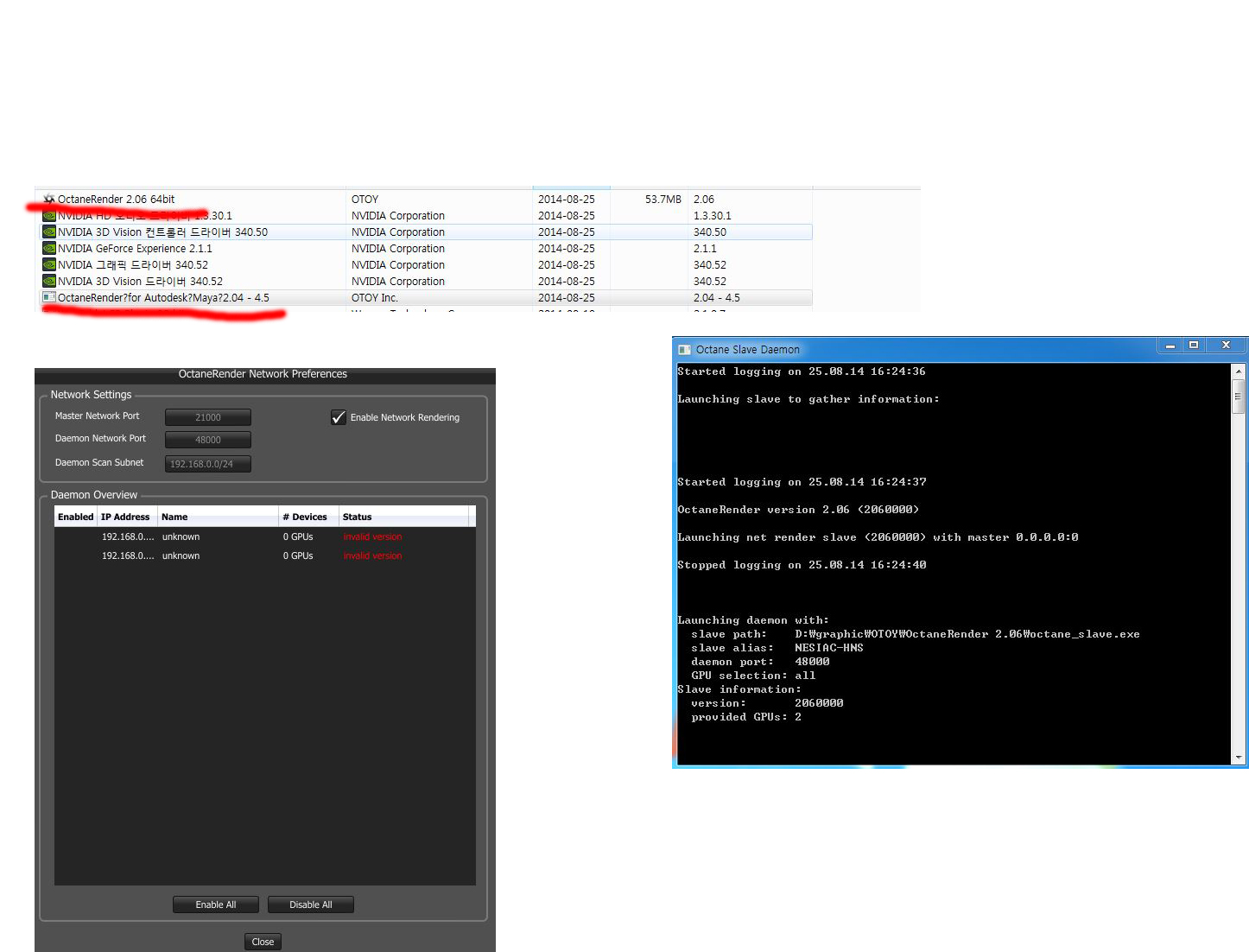The width and height of the screenshot is (1249, 952).
Task: Click 'Launching slave to gather information' line
Action: (x=808, y=399)
